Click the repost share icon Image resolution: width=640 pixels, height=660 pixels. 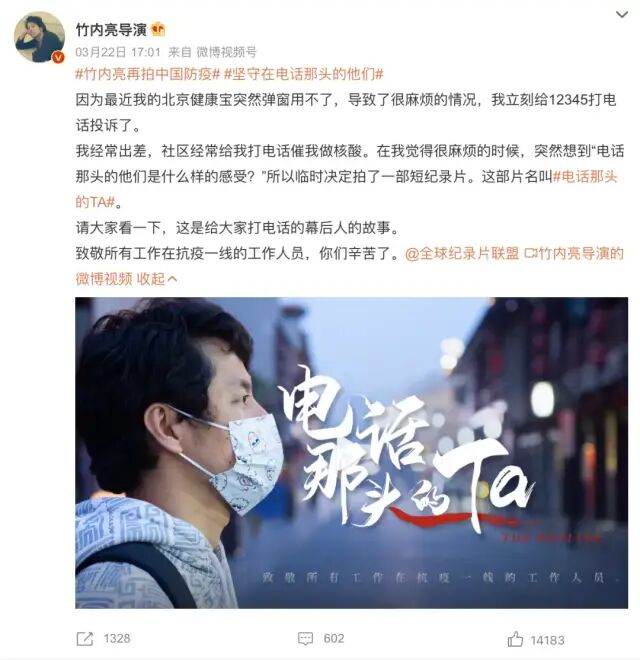[85, 639]
